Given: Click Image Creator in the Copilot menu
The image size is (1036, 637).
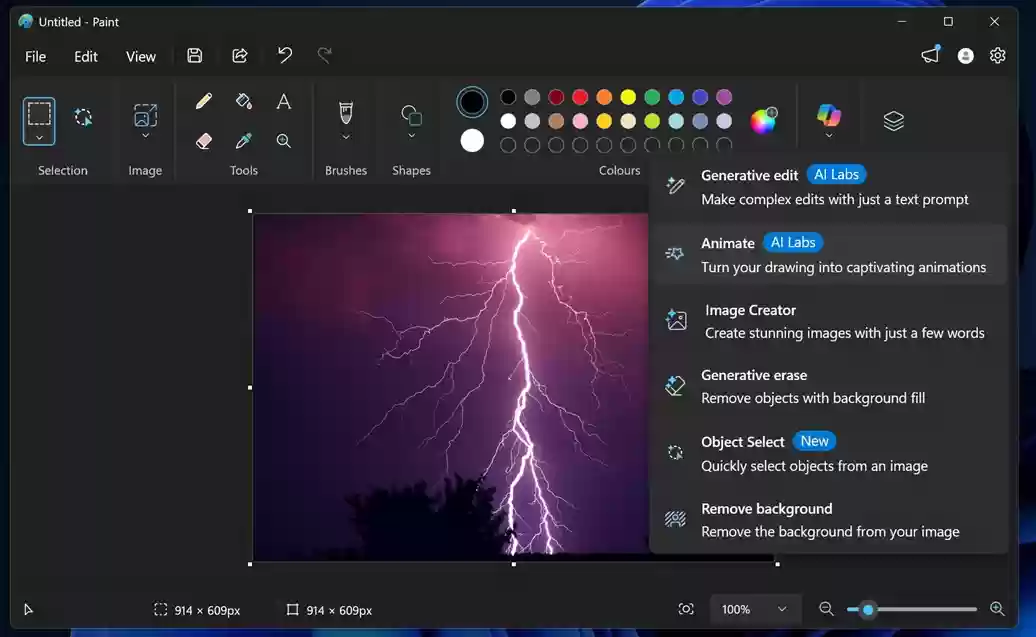Looking at the screenshot, I should (830, 321).
